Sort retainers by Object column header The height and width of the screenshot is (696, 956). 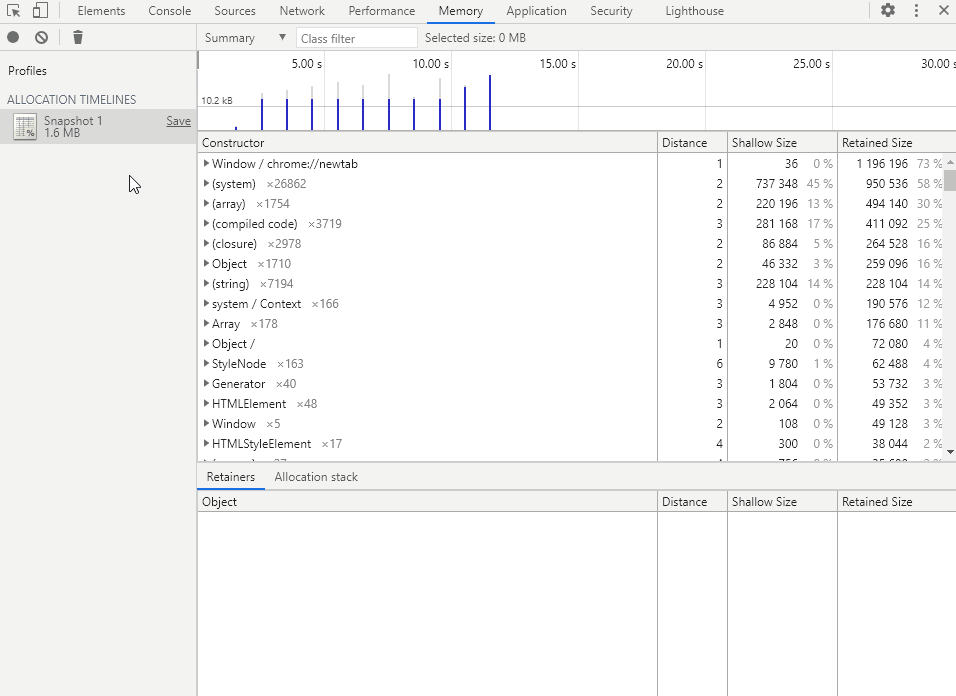click(427, 502)
